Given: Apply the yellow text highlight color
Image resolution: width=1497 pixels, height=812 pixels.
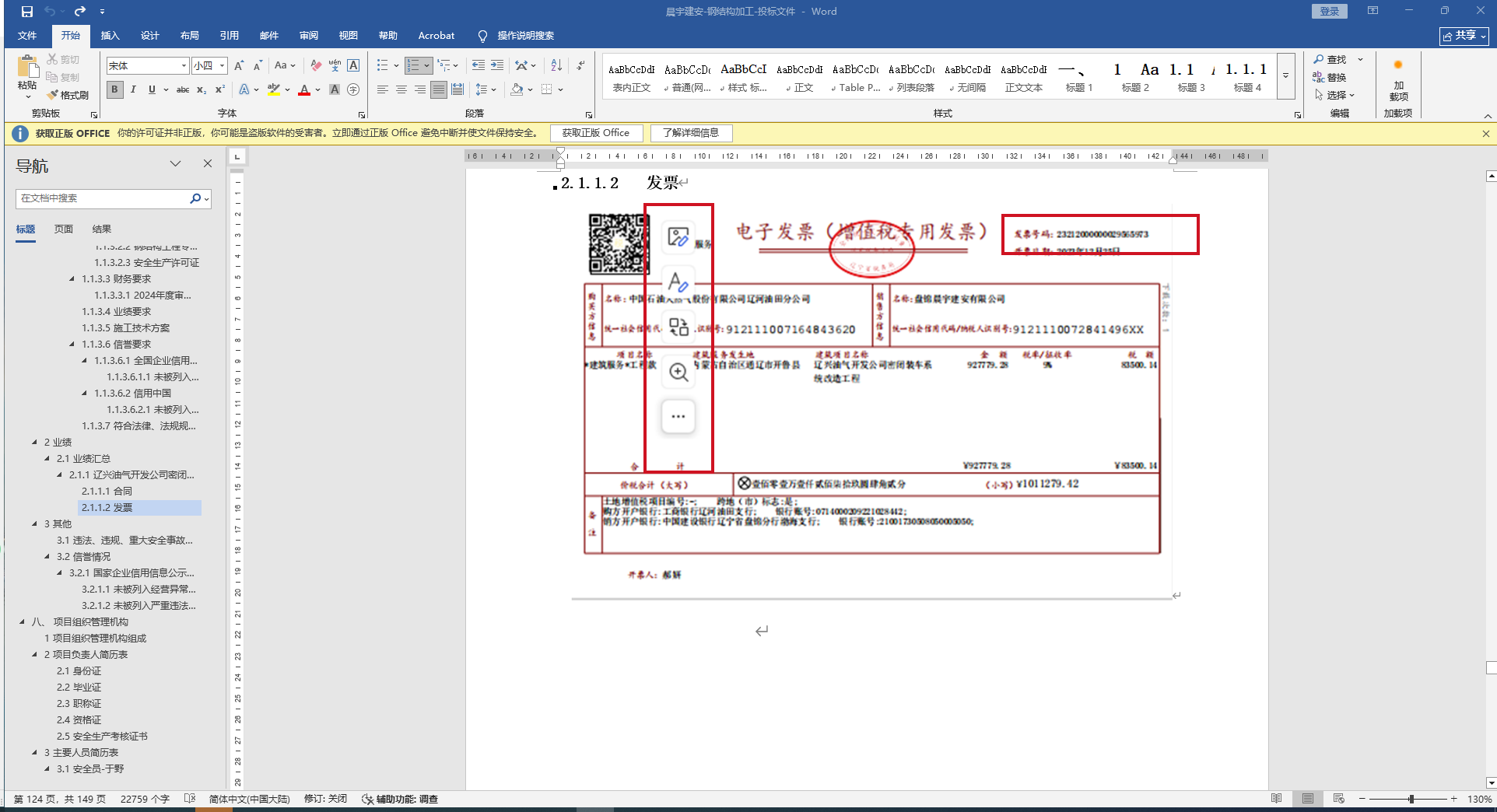Looking at the screenshot, I should (x=274, y=89).
